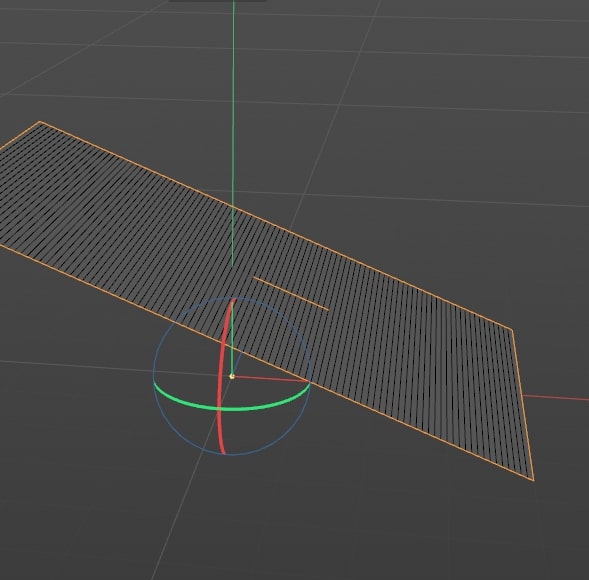Click the thin red line from origin to gizmo edge
This screenshot has height=580, width=589.
click(x=270, y=379)
